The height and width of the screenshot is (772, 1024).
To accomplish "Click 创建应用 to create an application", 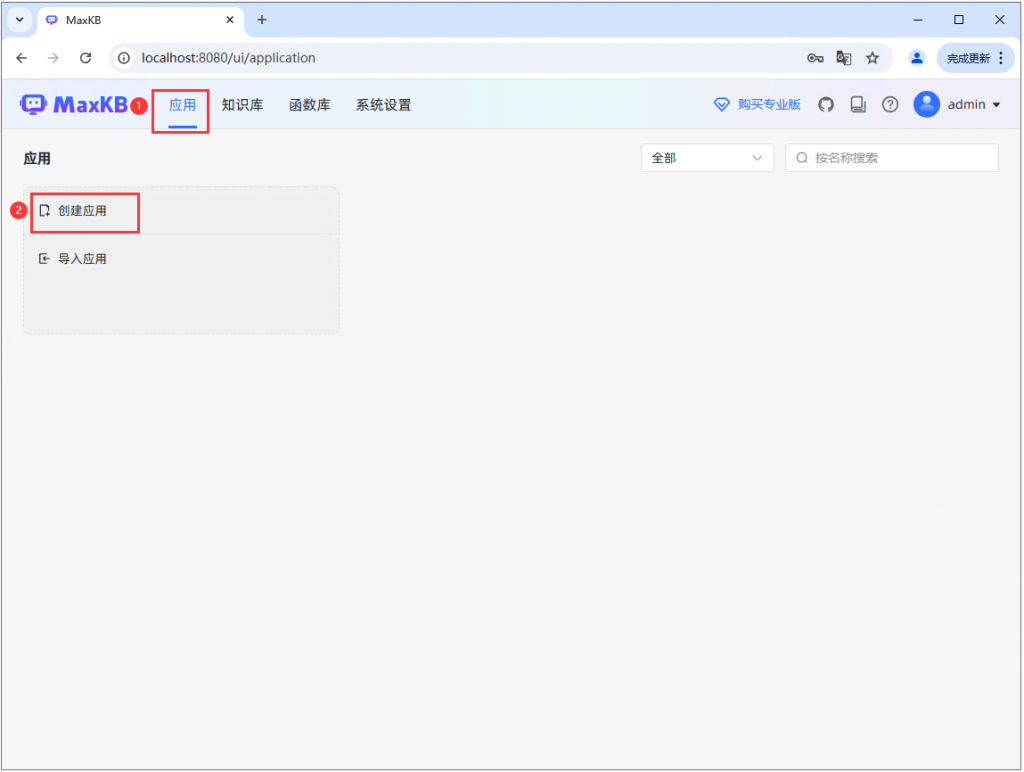I will (82, 211).
